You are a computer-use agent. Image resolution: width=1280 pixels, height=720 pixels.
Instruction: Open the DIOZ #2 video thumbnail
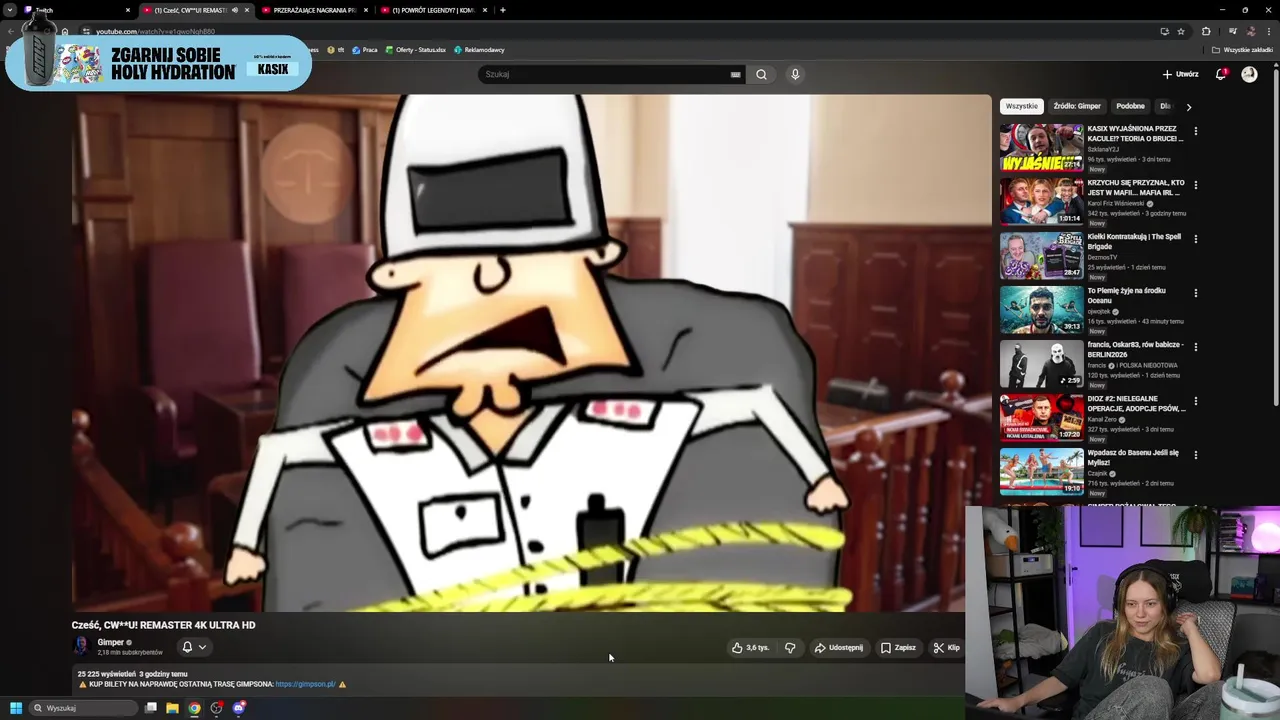(1041, 418)
